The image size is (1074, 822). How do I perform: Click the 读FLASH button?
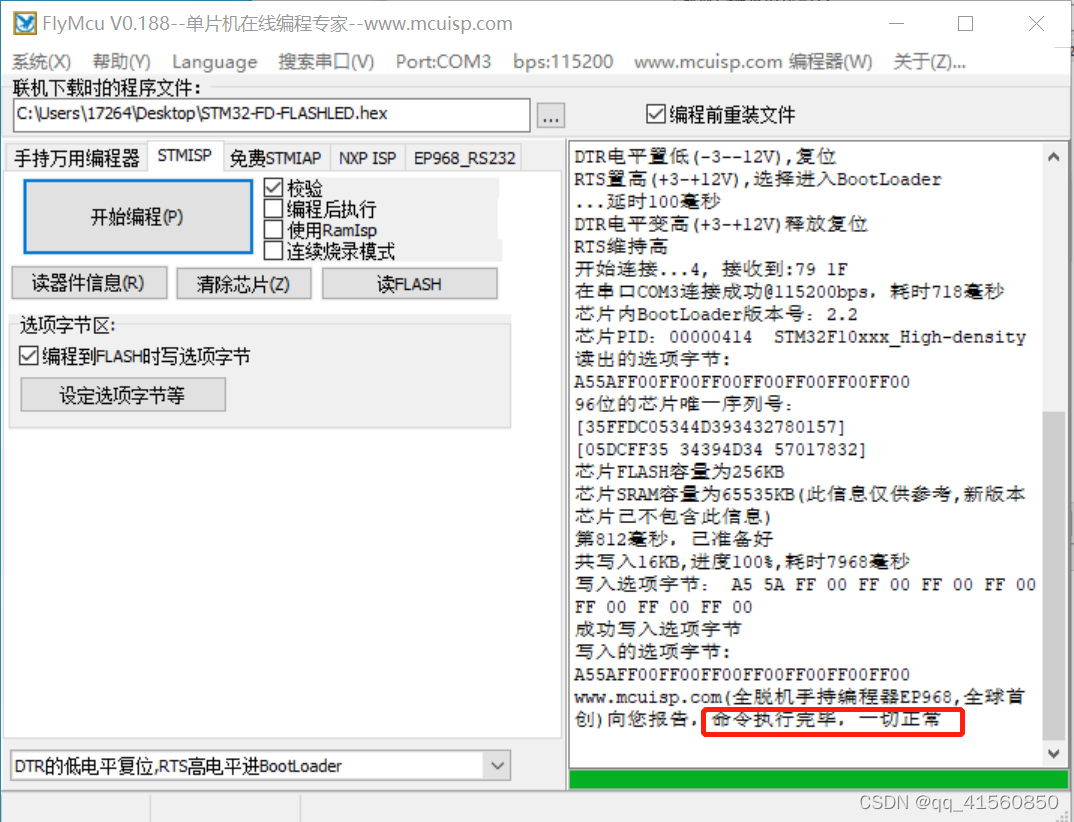click(x=410, y=283)
